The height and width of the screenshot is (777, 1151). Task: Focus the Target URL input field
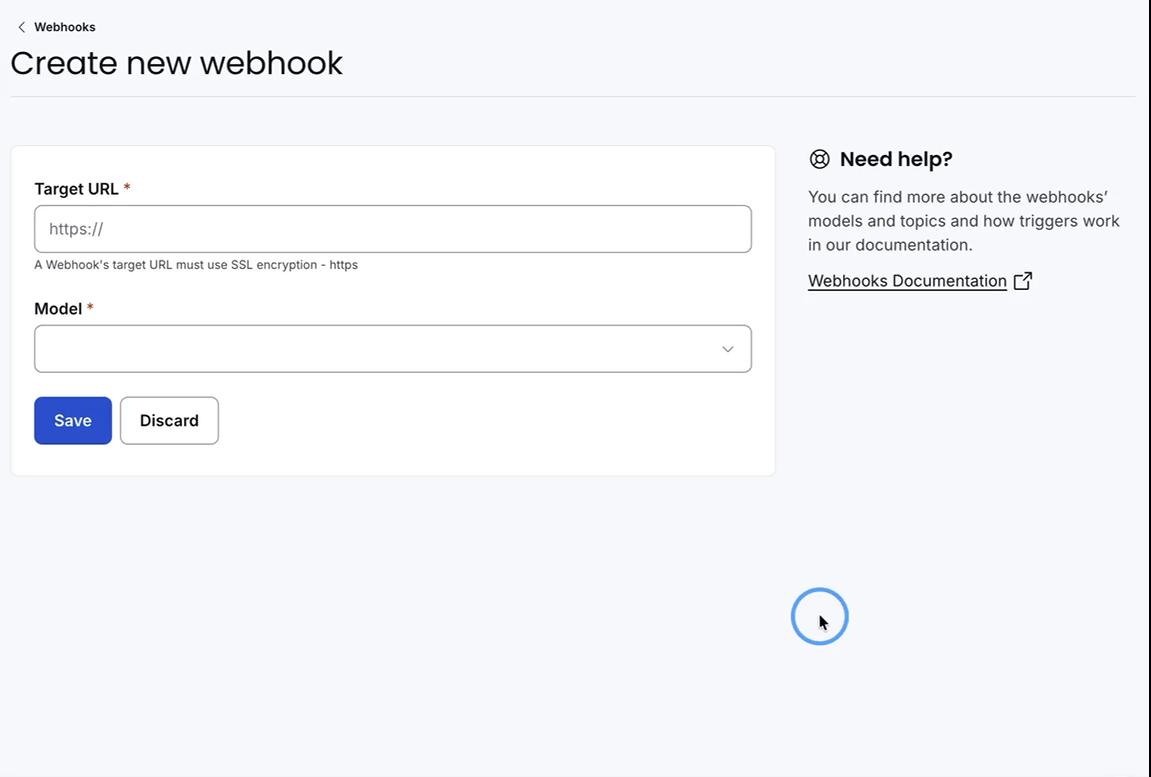(393, 229)
